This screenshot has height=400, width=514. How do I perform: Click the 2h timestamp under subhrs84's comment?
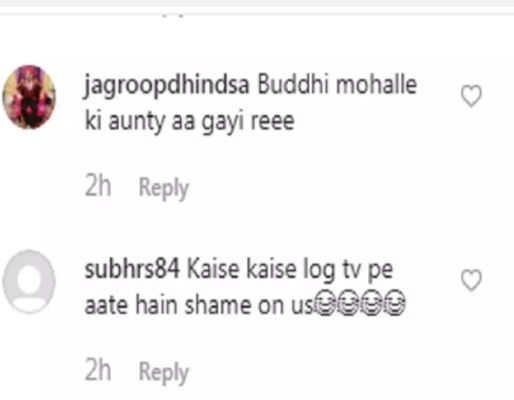tap(98, 370)
